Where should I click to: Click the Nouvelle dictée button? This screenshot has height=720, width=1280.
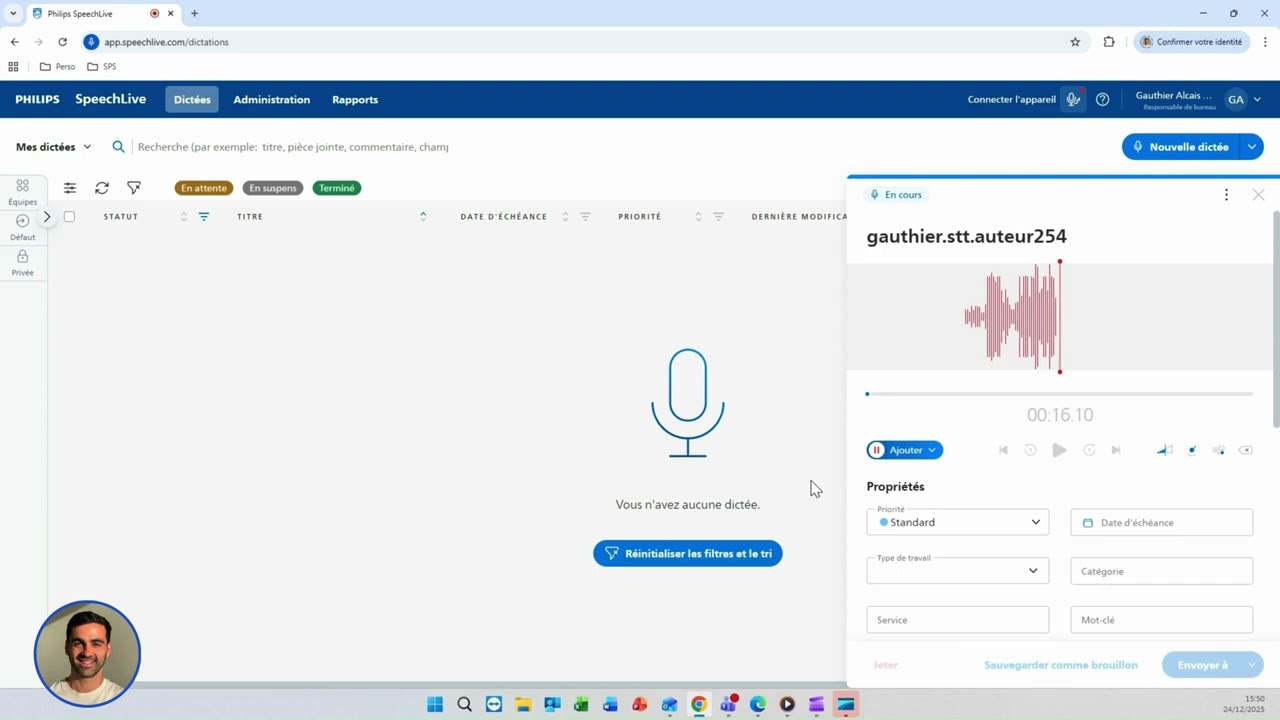coord(1181,147)
